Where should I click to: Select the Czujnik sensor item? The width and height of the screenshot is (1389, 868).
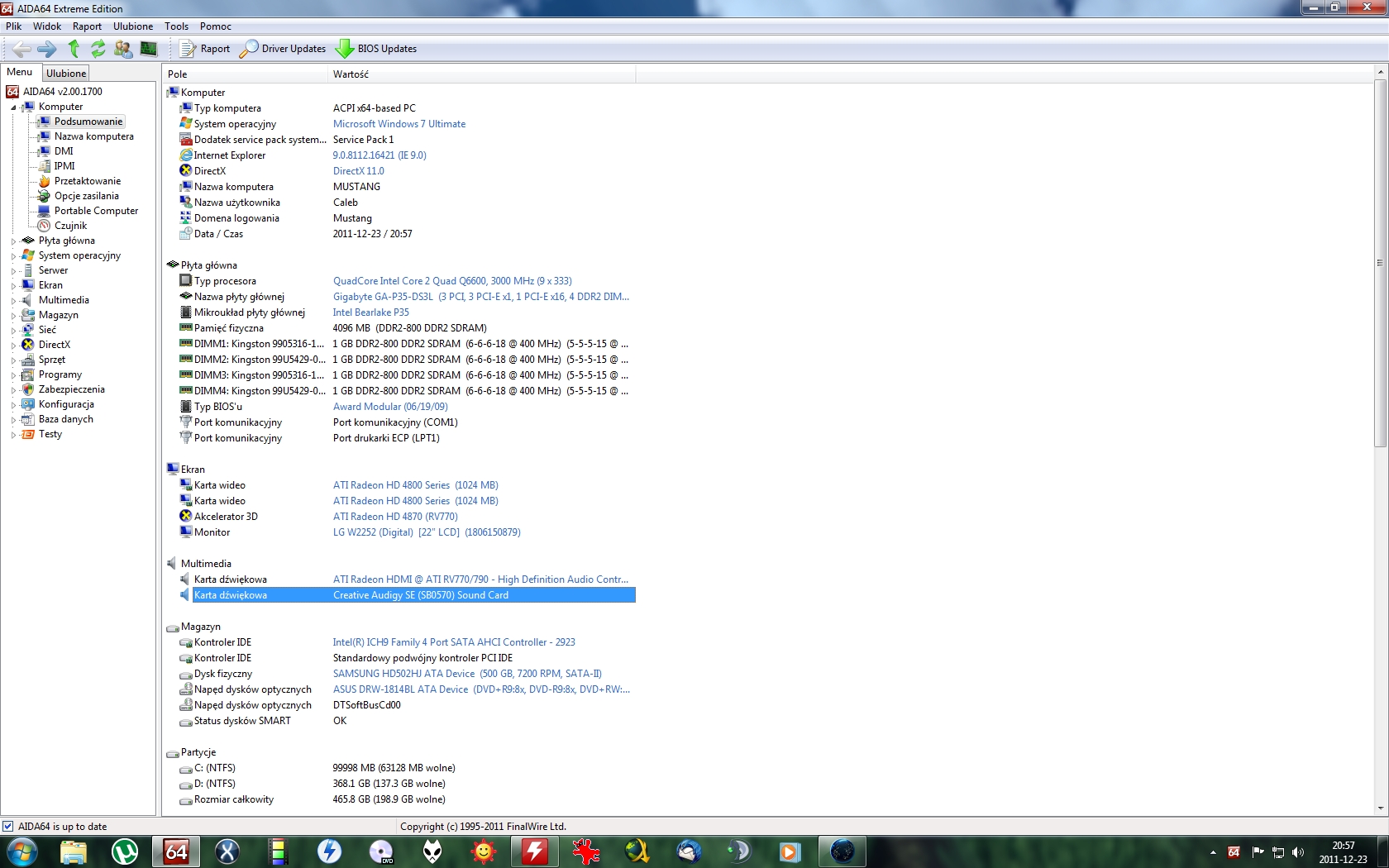coord(70,226)
